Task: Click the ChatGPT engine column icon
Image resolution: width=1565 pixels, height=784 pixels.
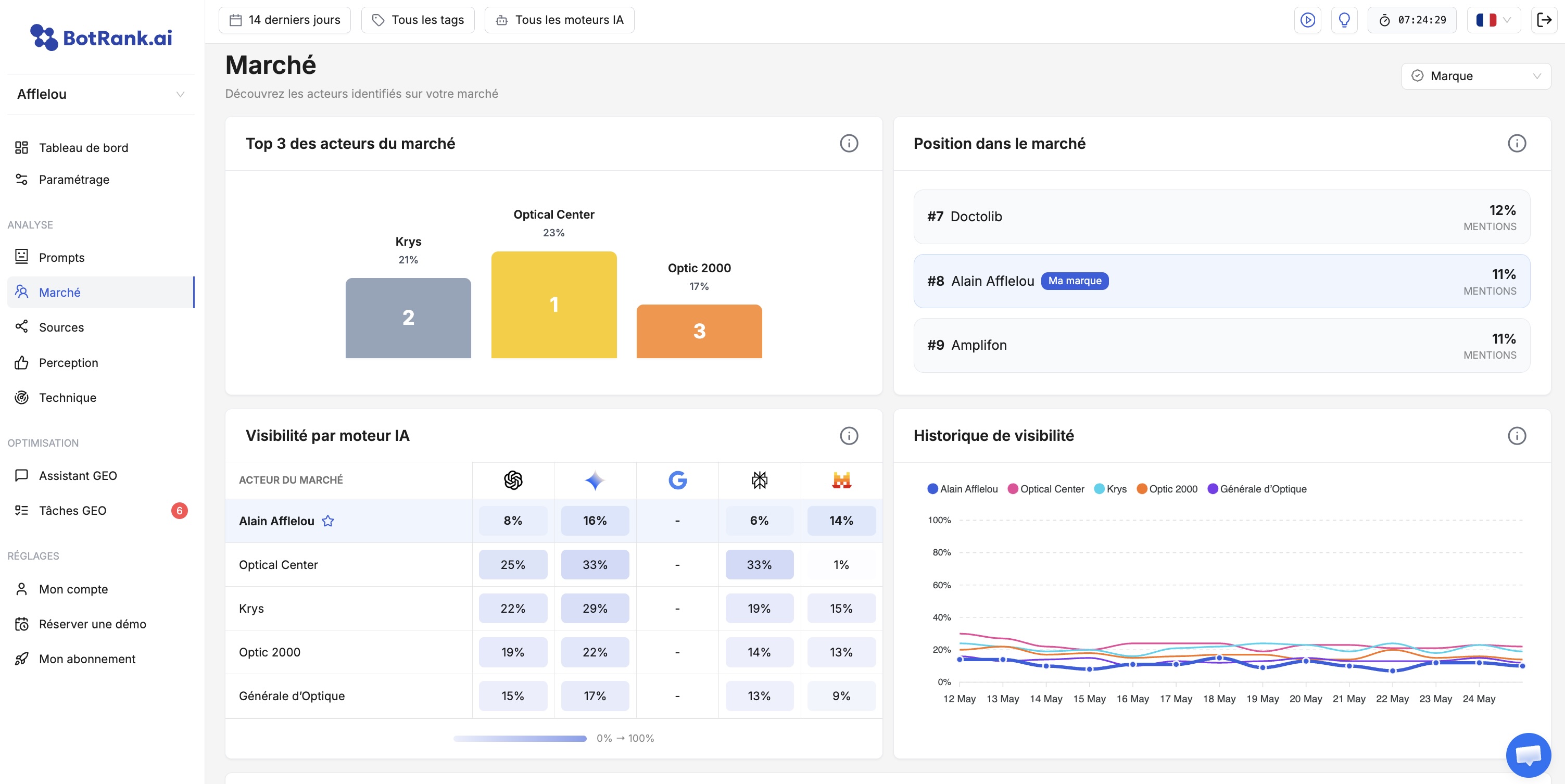Action: point(513,480)
